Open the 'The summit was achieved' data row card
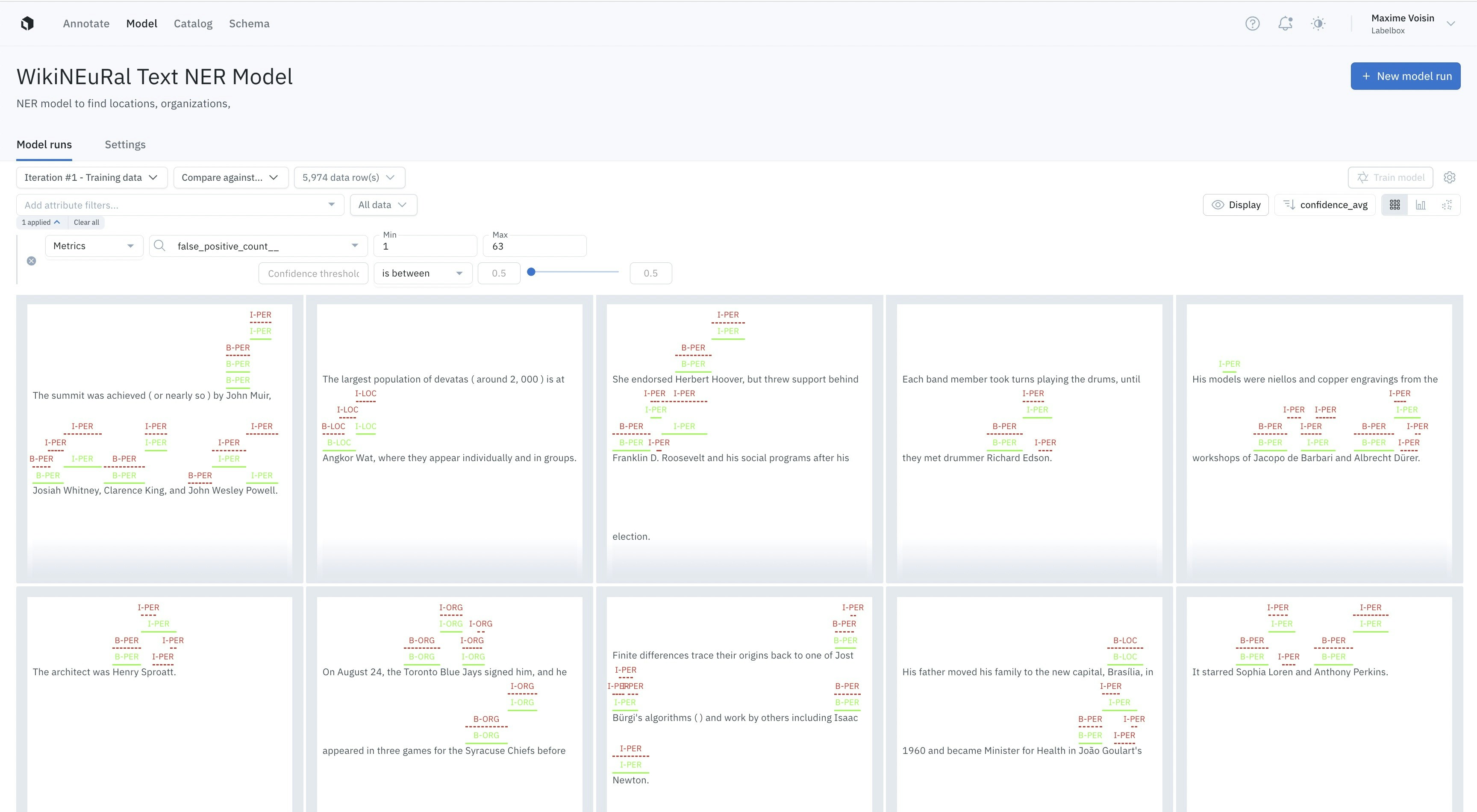 pyautogui.click(x=159, y=438)
